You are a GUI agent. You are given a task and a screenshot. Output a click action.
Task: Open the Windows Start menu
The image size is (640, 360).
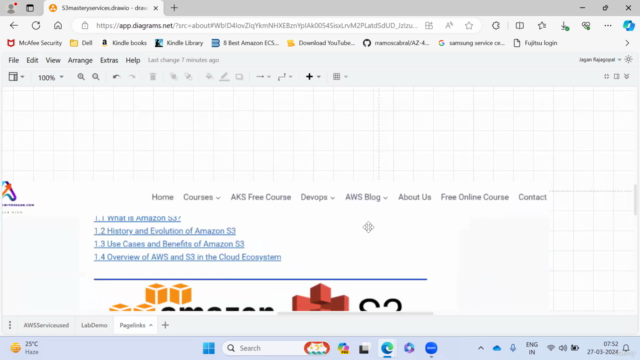pyautogui.click(x=209, y=348)
